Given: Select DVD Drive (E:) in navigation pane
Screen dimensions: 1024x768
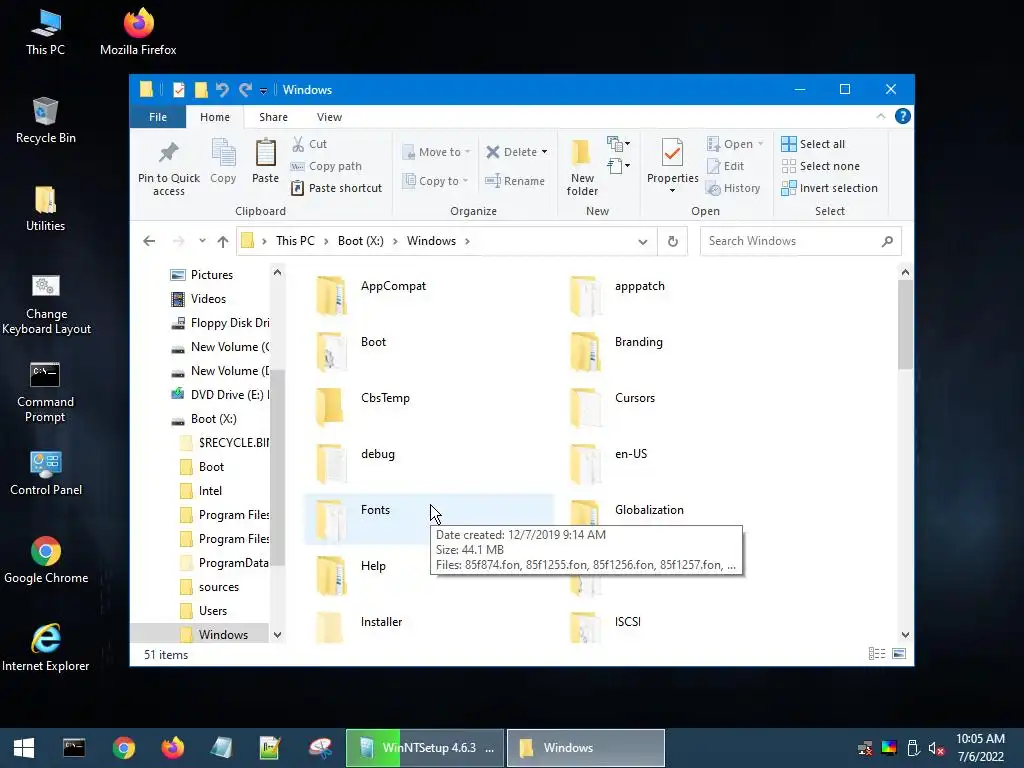Looking at the screenshot, I should coord(219,394).
